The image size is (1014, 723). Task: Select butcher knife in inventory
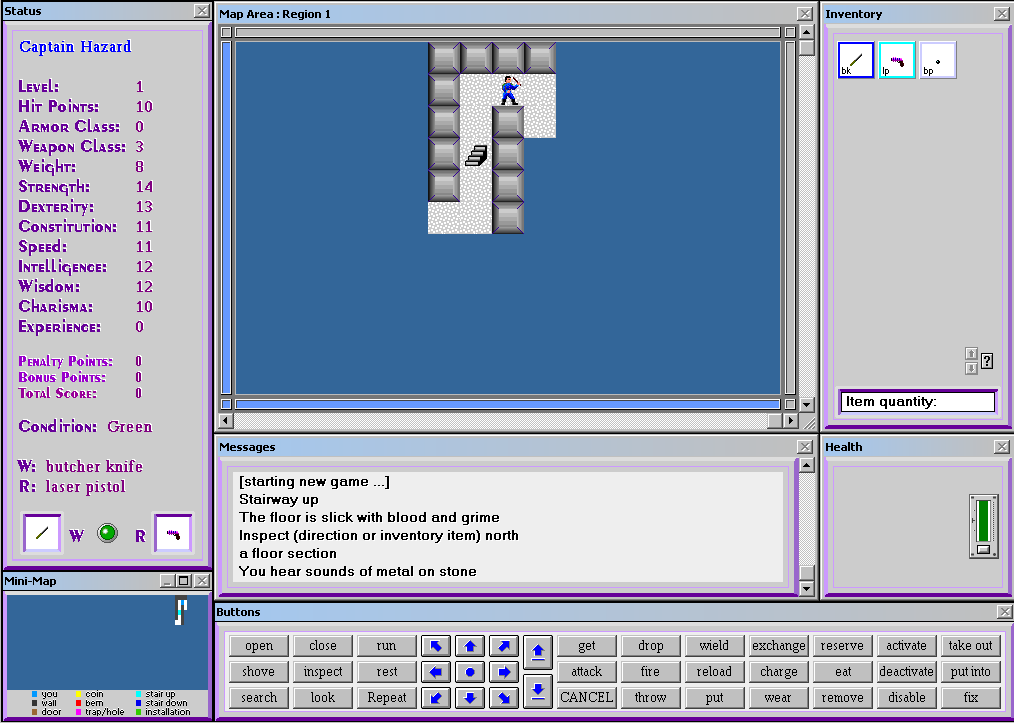[x=856, y=60]
